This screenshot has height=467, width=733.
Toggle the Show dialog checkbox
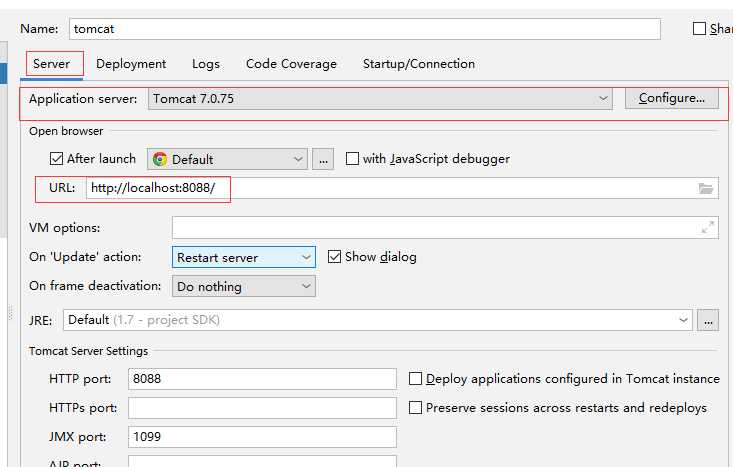[334, 257]
